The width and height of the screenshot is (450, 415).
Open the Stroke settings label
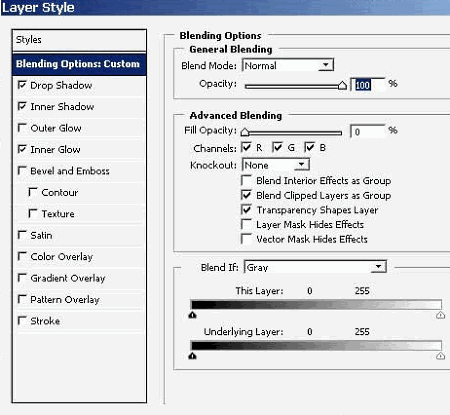45,321
